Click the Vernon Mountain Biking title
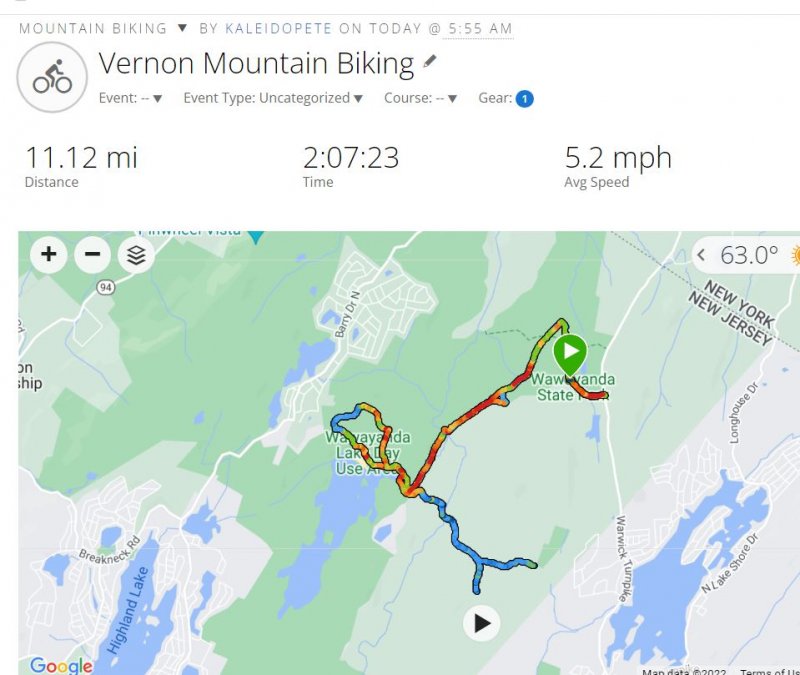 256,63
